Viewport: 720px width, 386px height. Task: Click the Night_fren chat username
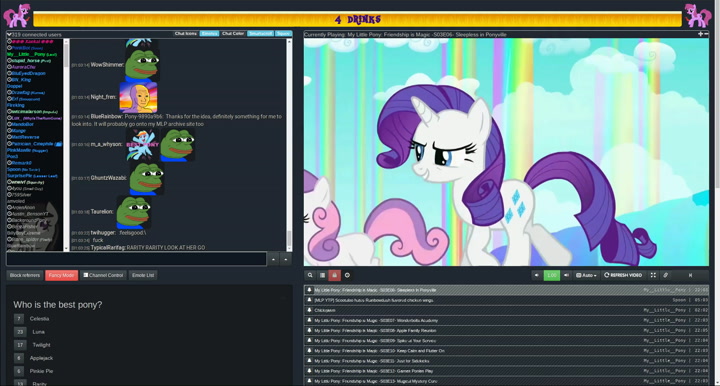tap(103, 97)
